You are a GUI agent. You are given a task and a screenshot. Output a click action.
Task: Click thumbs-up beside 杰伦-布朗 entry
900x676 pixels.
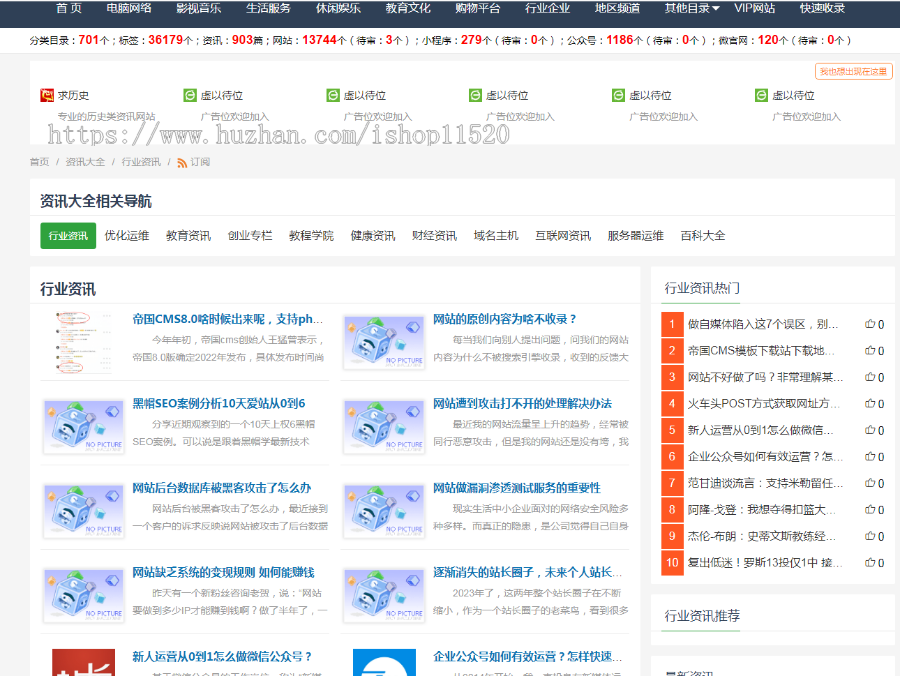click(870, 536)
